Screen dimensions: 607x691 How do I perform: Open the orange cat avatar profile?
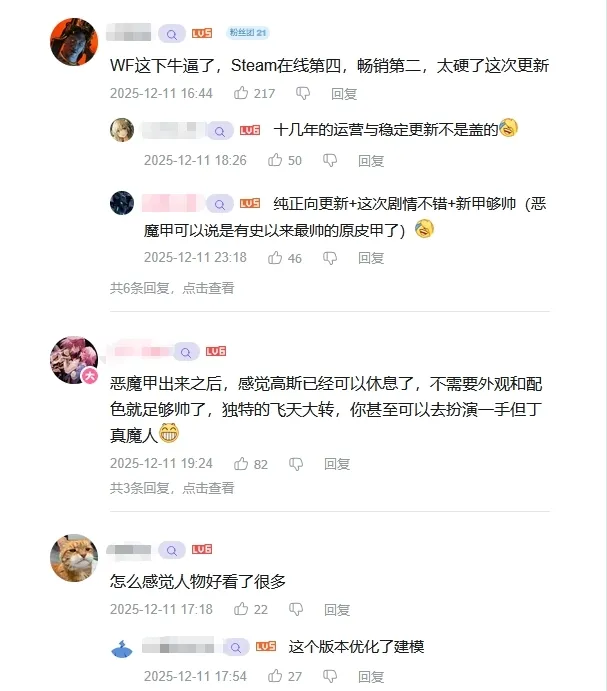74,558
